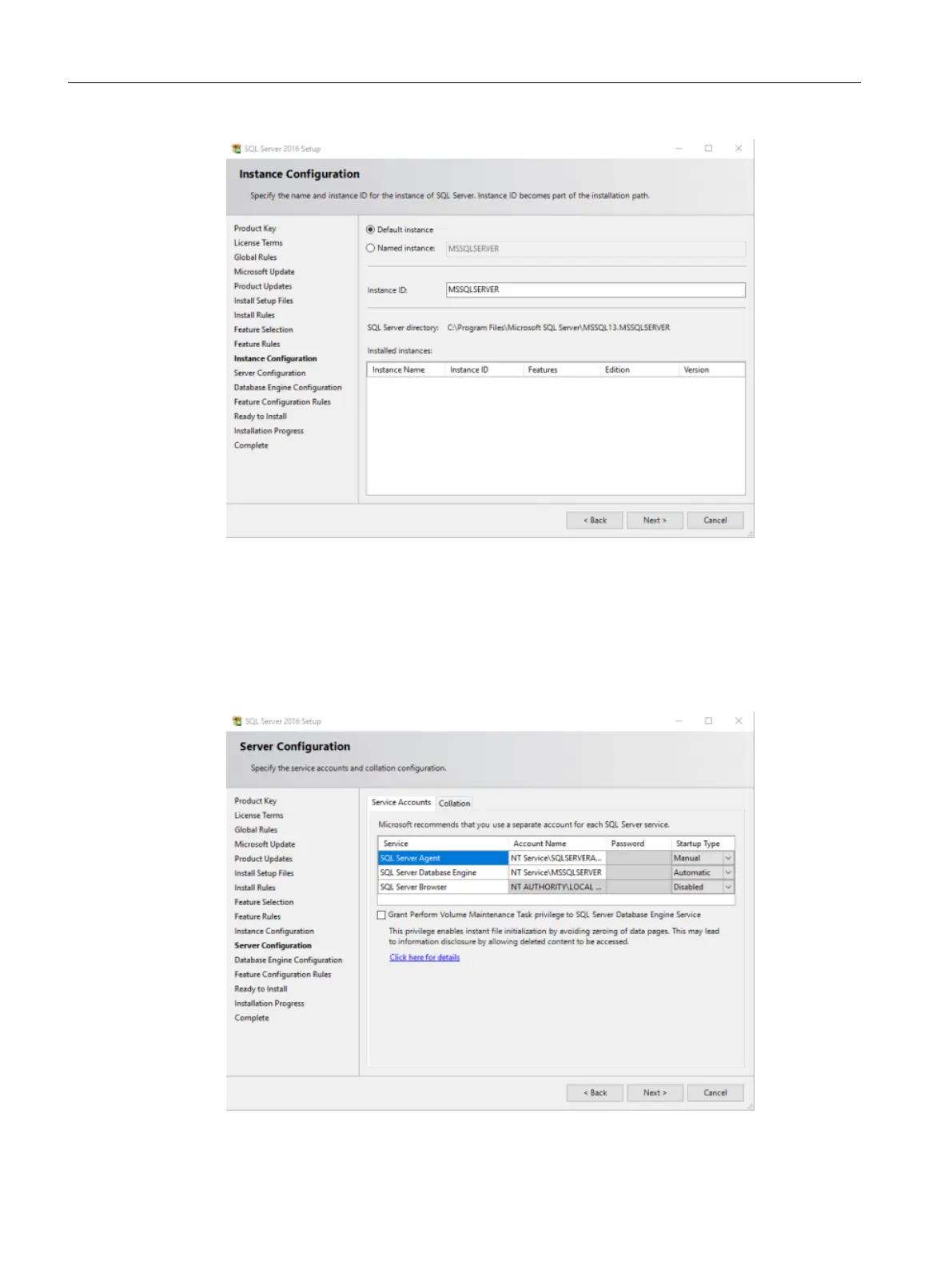This screenshot has width=952, height=1269.
Task: Close the Server Configuration setup window
Action: click(x=739, y=720)
